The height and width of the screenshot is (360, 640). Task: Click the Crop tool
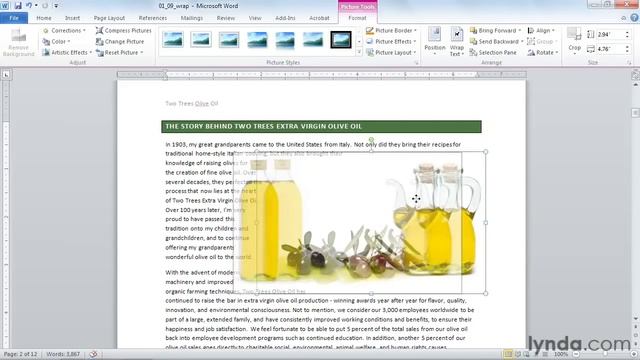[x=574, y=41]
